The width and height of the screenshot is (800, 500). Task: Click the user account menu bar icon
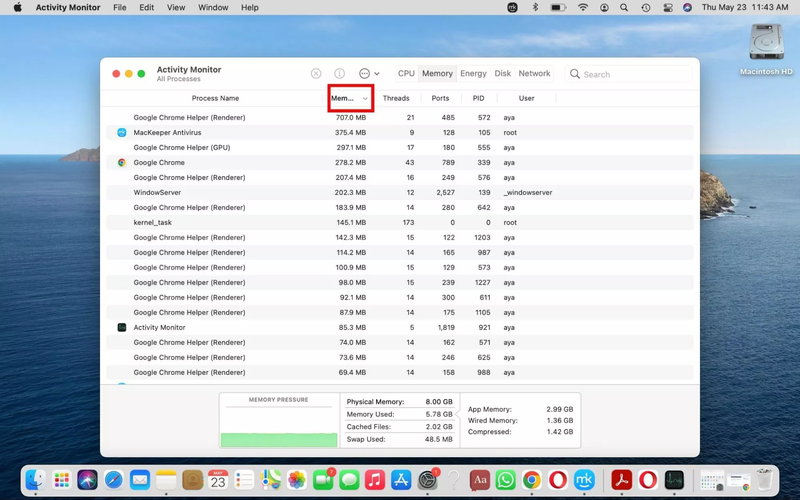(604, 7)
